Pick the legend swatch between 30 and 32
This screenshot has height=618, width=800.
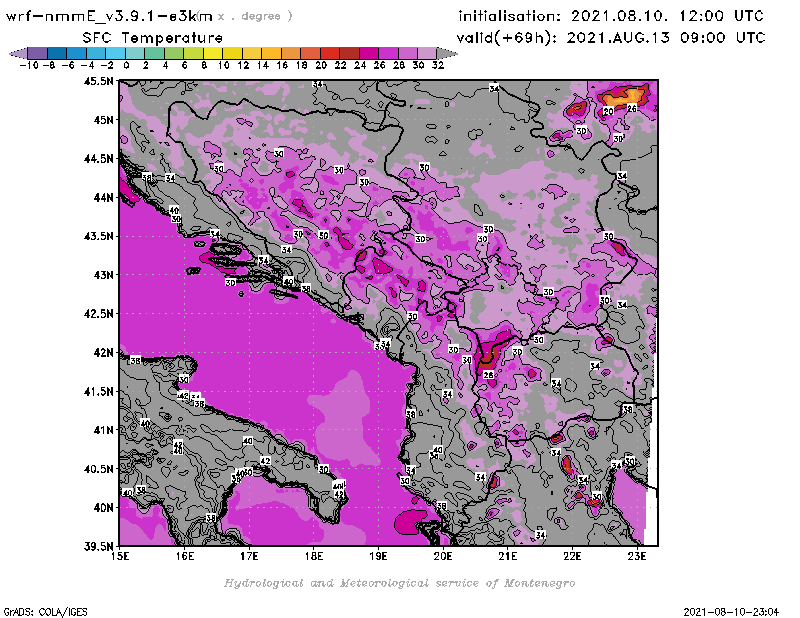point(427,53)
